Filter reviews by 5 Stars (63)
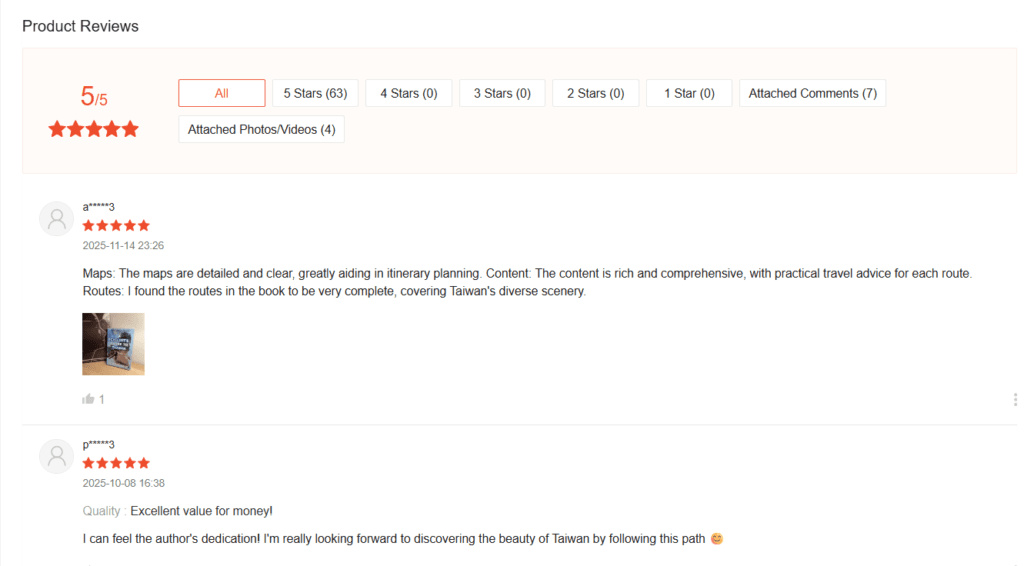This screenshot has height=566, width=1024. pos(315,93)
